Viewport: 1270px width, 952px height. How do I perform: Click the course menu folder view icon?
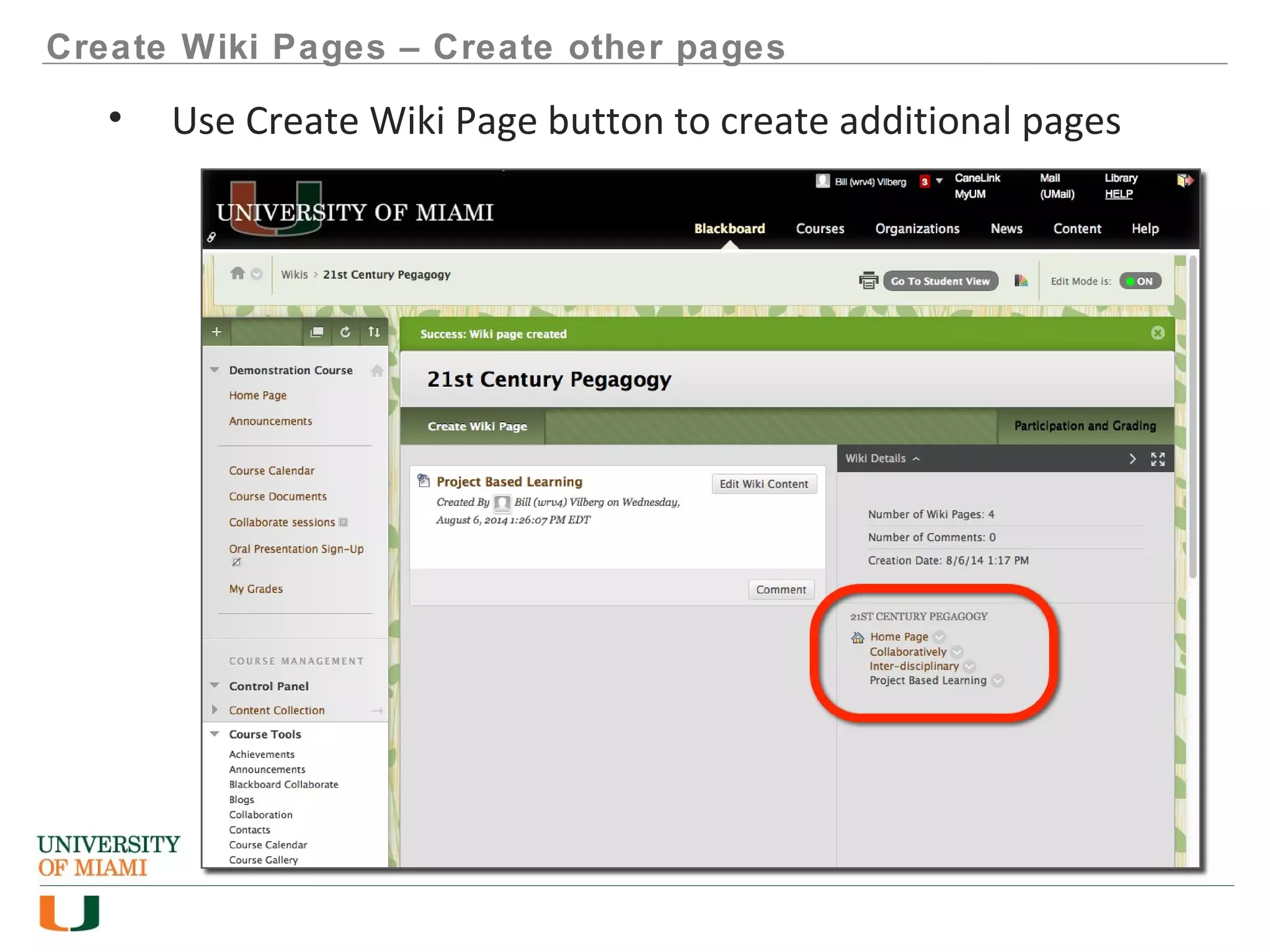317,332
